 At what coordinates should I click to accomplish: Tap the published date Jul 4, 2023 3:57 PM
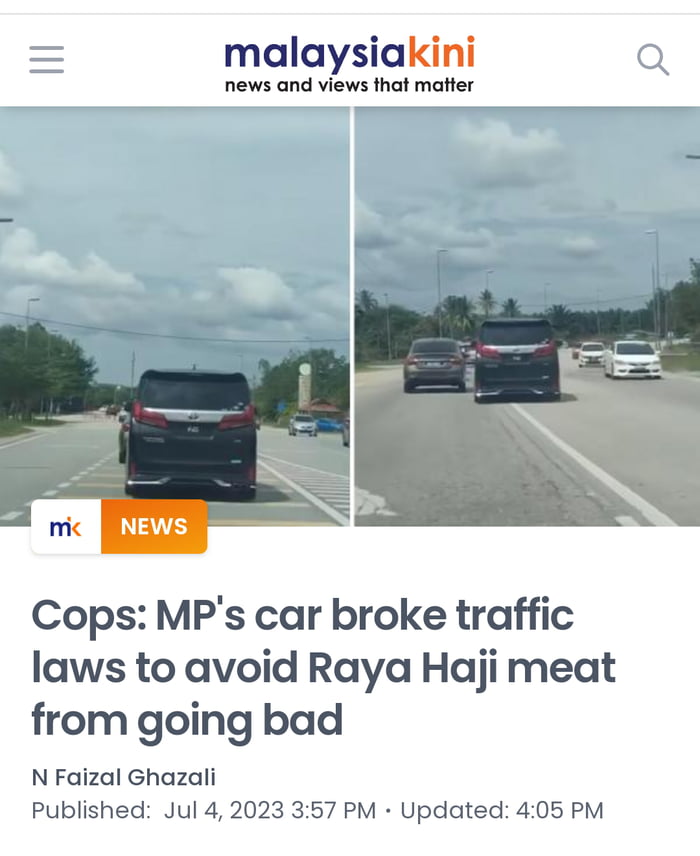click(270, 810)
